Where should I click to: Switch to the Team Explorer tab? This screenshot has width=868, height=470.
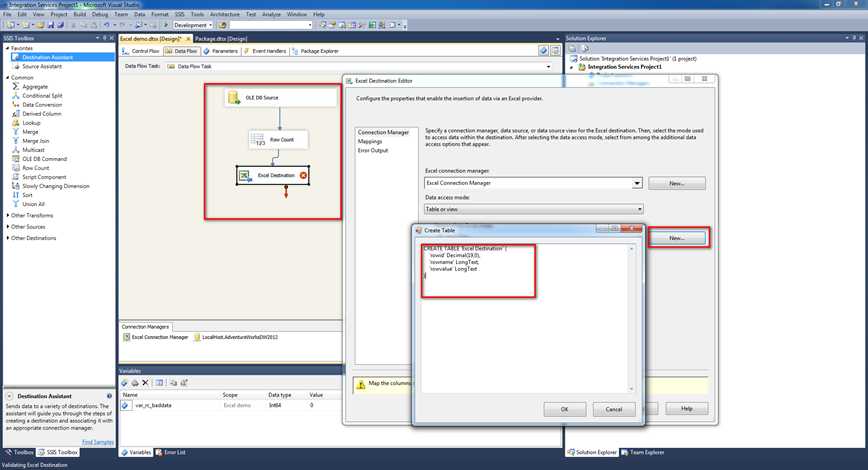[643, 452]
